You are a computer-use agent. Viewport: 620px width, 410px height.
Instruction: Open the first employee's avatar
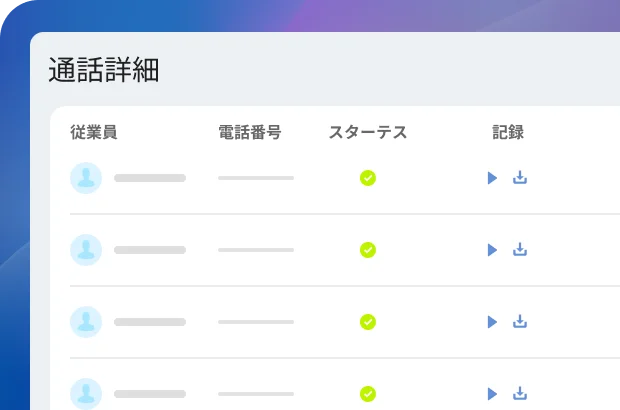[x=86, y=178]
